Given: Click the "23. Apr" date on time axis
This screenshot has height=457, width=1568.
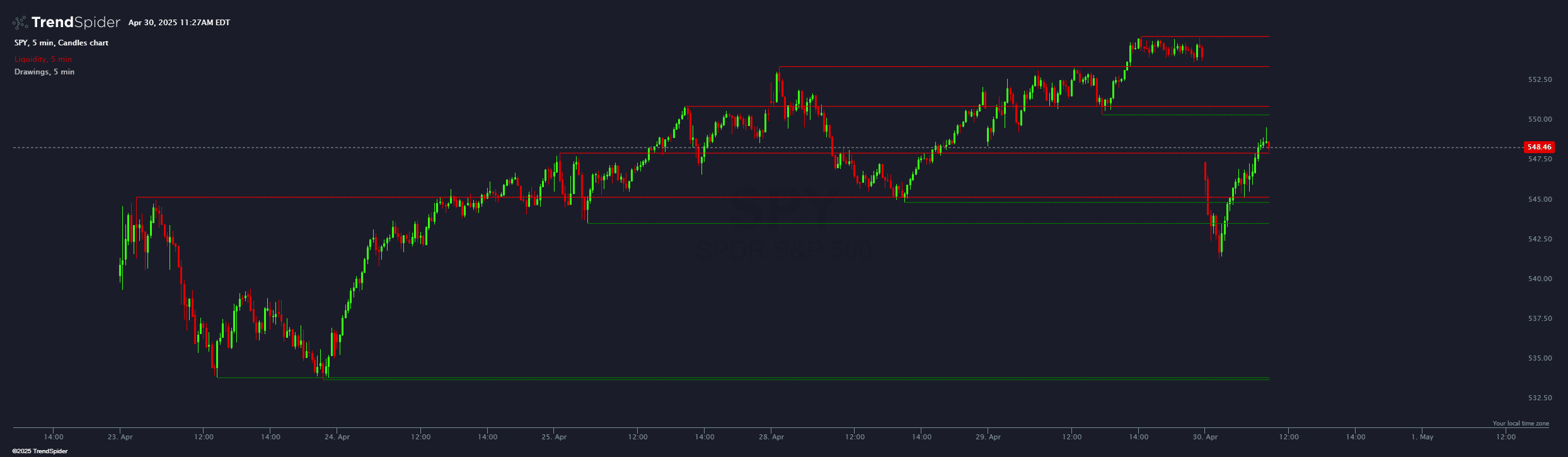Looking at the screenshot, I should click(x=120, y=437).
